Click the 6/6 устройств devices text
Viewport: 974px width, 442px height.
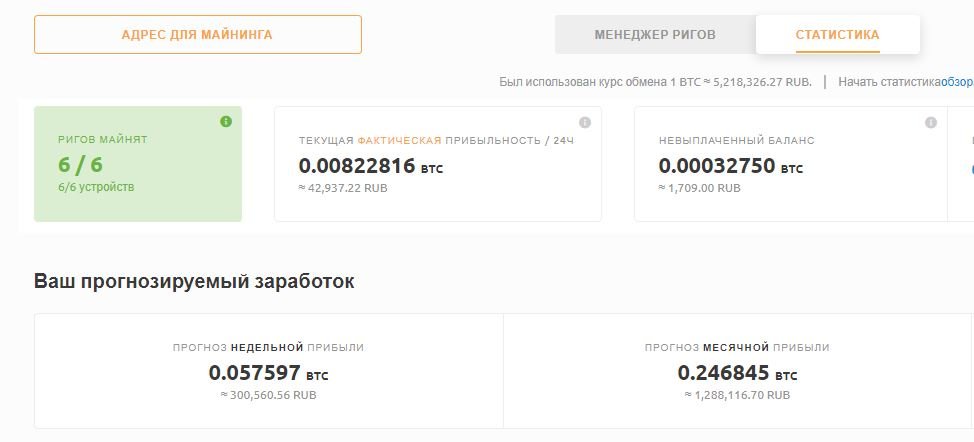96,187
